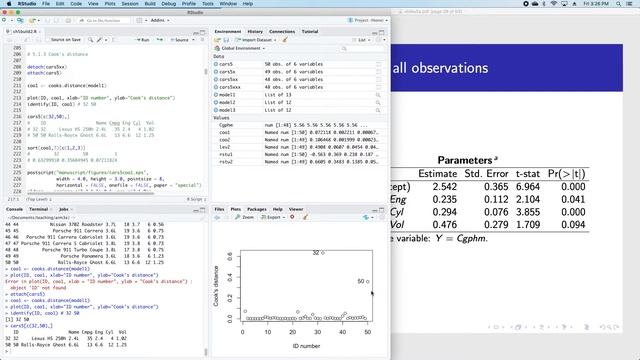640x360 pixels.
Task: View model2 with its magnifier icon
Action: click(x=378, y=102)
